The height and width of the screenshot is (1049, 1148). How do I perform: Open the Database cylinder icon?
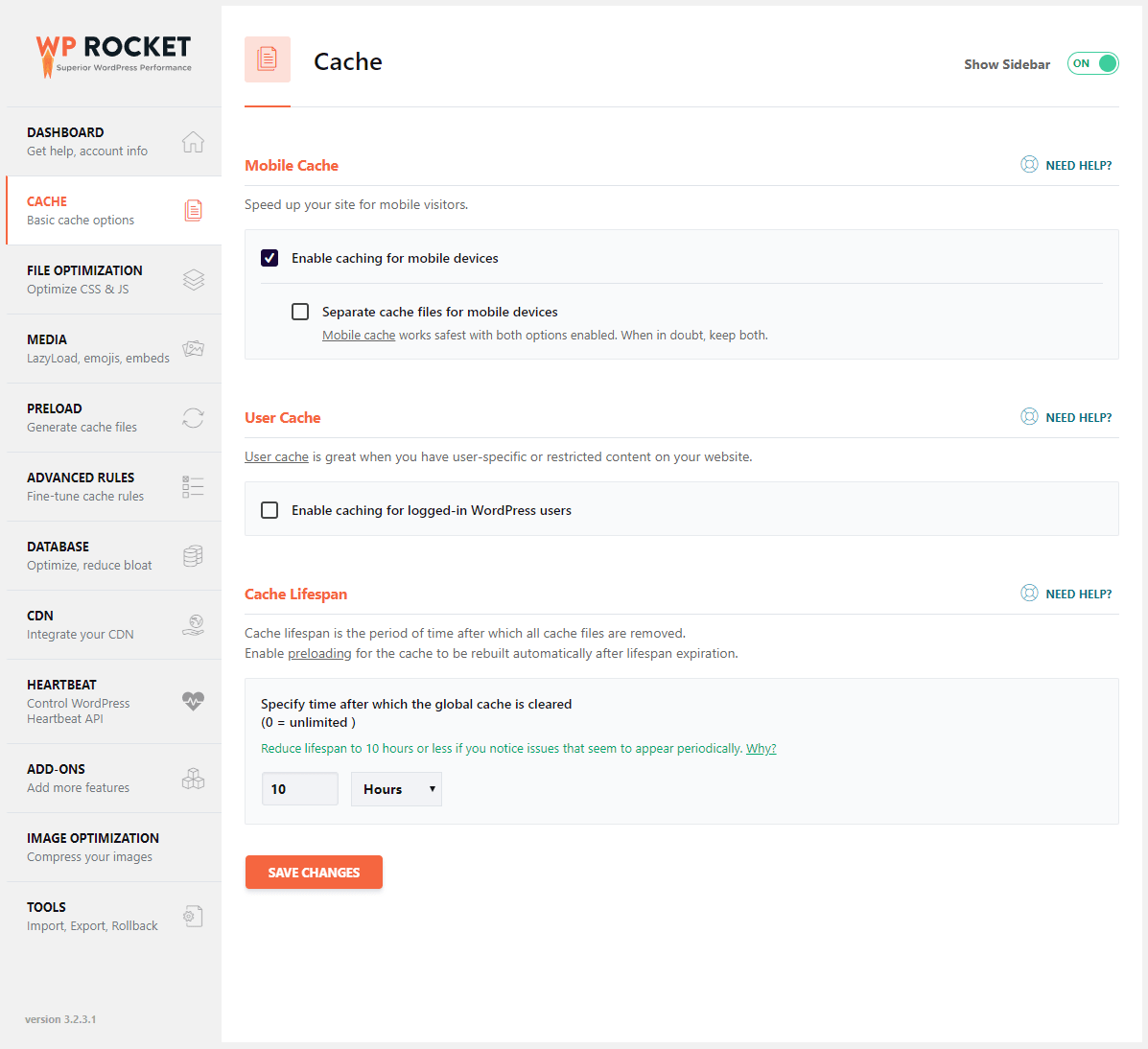[x=194, y=555]
